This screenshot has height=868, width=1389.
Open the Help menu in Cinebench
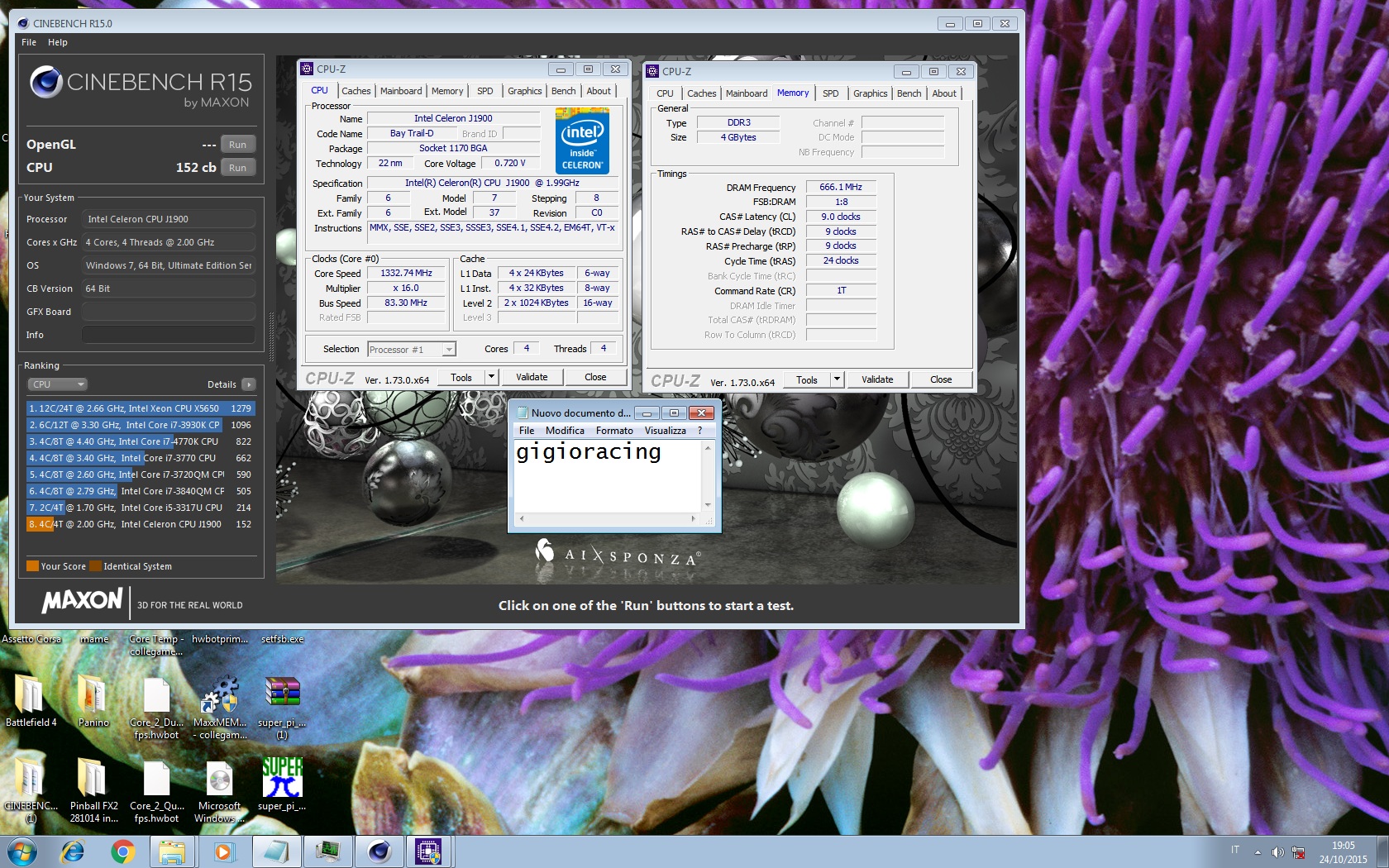point(57,42)
